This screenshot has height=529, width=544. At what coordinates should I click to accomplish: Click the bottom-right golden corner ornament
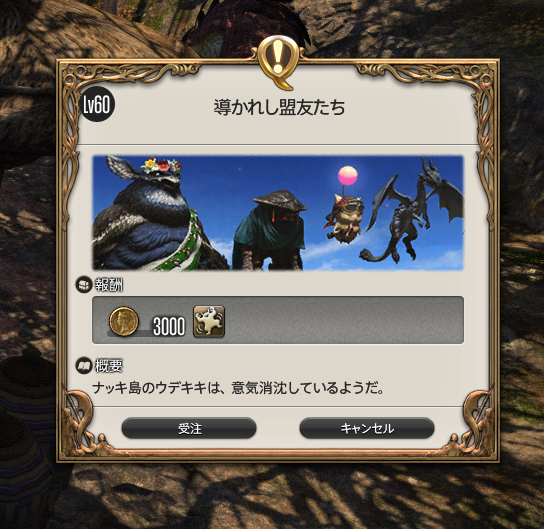[x=475, y=423]
